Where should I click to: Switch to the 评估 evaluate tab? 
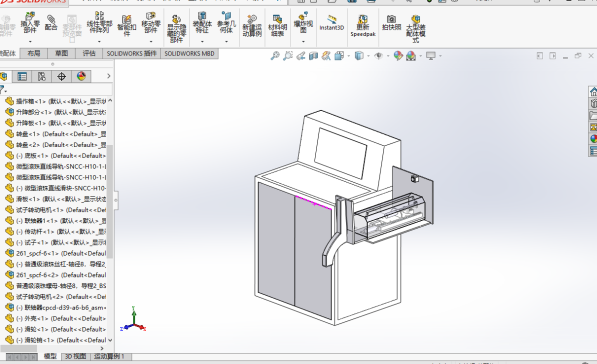pyautogui.click(x=89, y=54)
